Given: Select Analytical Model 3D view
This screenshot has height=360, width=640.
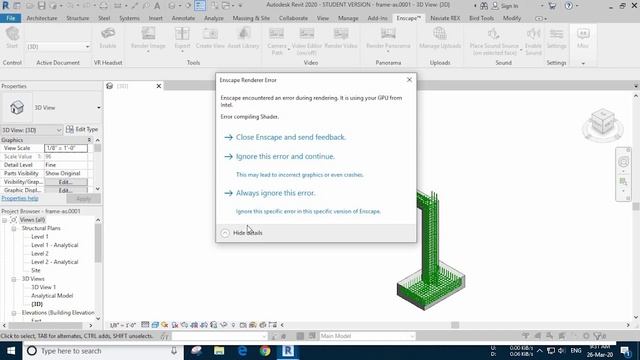Looking at the screenshot, I should point(52,296).
